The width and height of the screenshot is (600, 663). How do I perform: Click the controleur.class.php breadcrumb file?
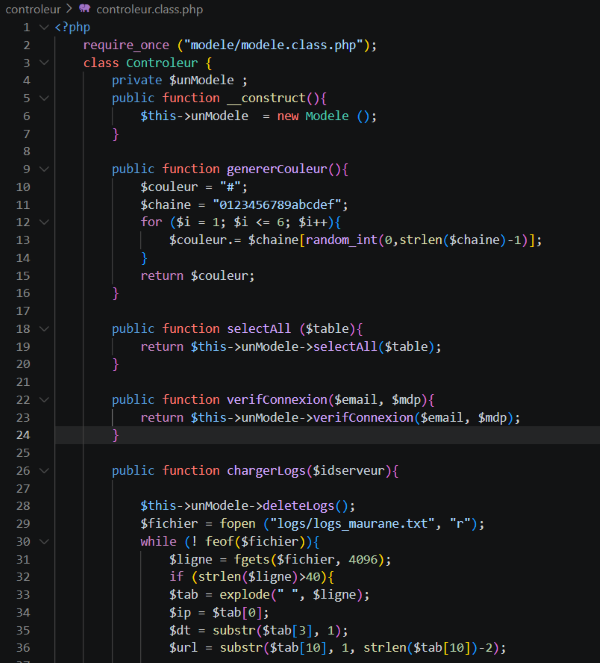coord(150,9)
